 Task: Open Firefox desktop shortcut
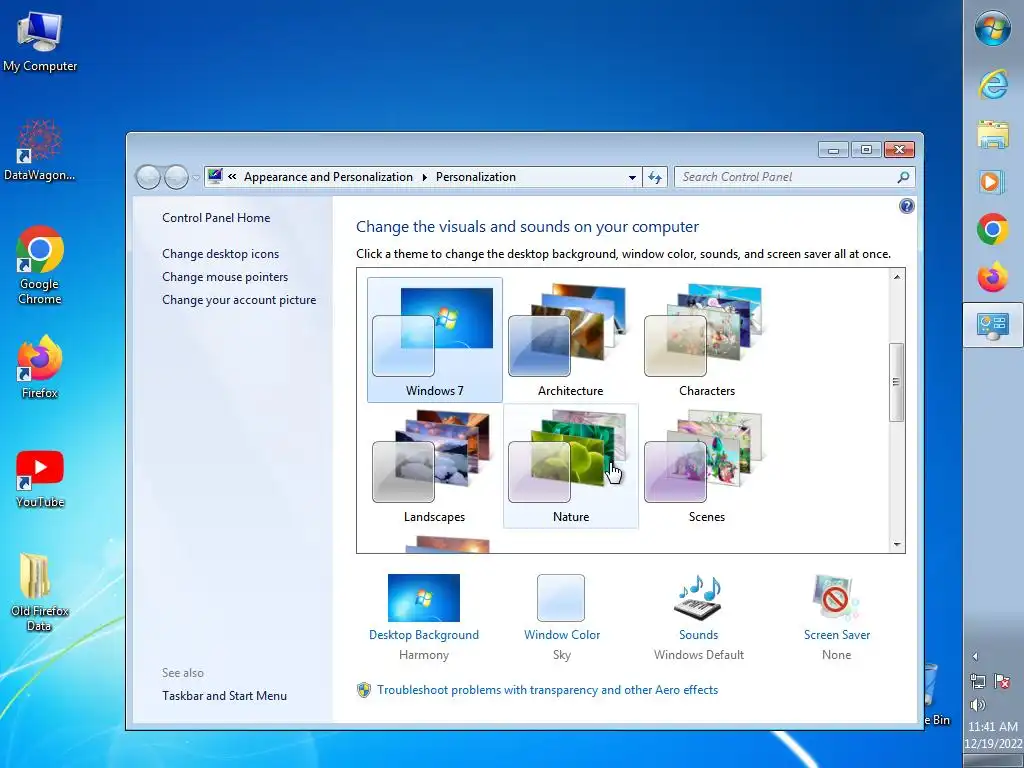(40, 366)
